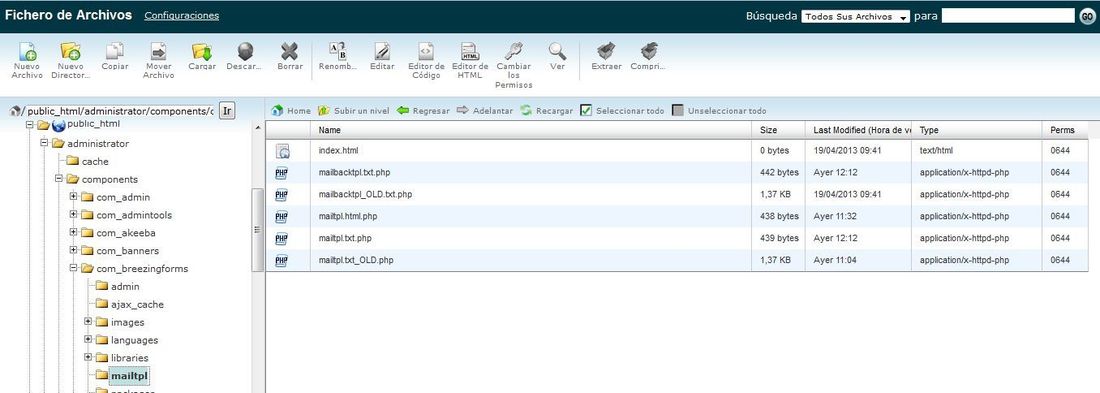Click the Renombrar icon
1100x393 pixels.
click(337, 51)
